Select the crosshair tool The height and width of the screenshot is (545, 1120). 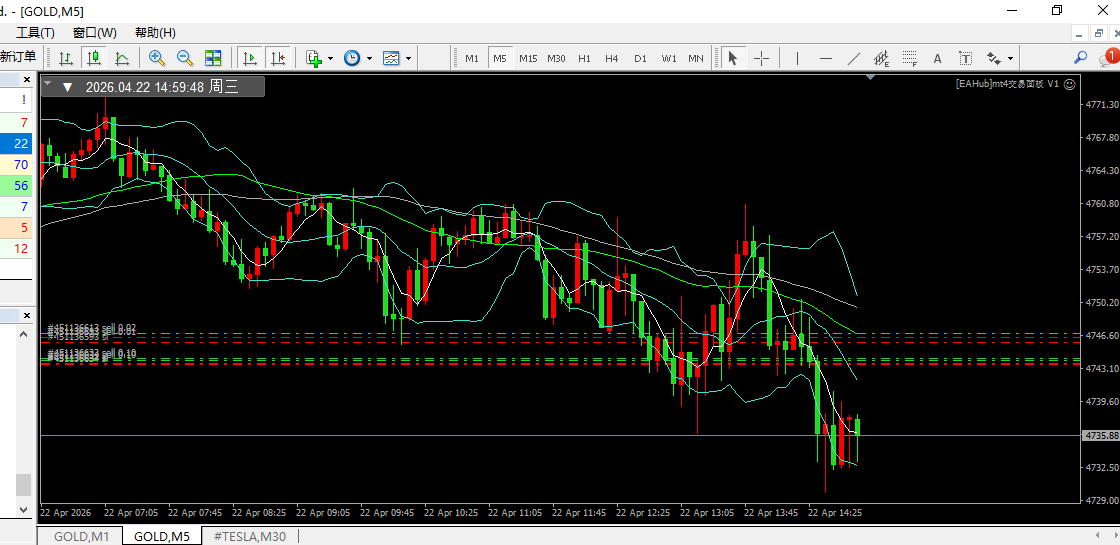click(x=761, y=59)
